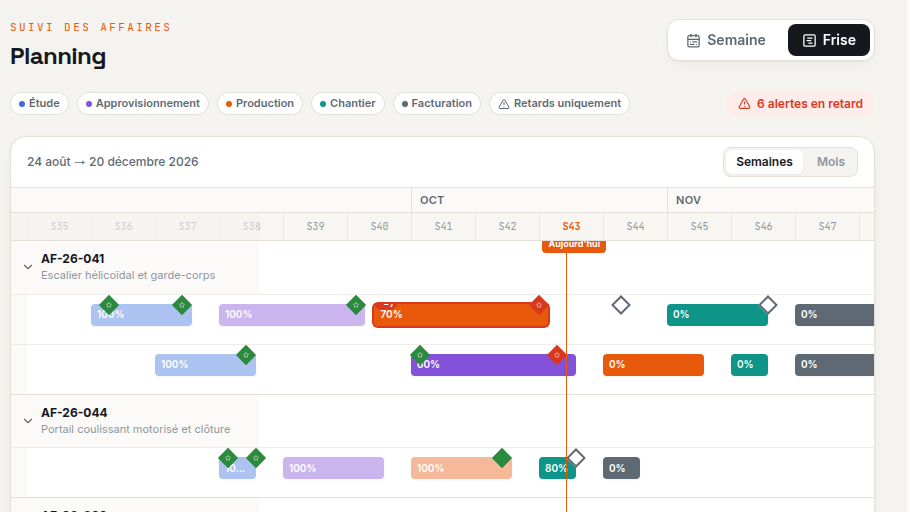Open the 6 alertes en retard badge

pos(800,104)
